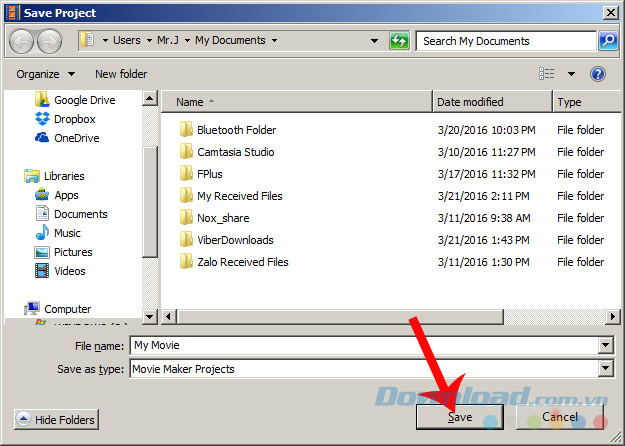Click the ViberDownloads folder icon

point(186,240)
